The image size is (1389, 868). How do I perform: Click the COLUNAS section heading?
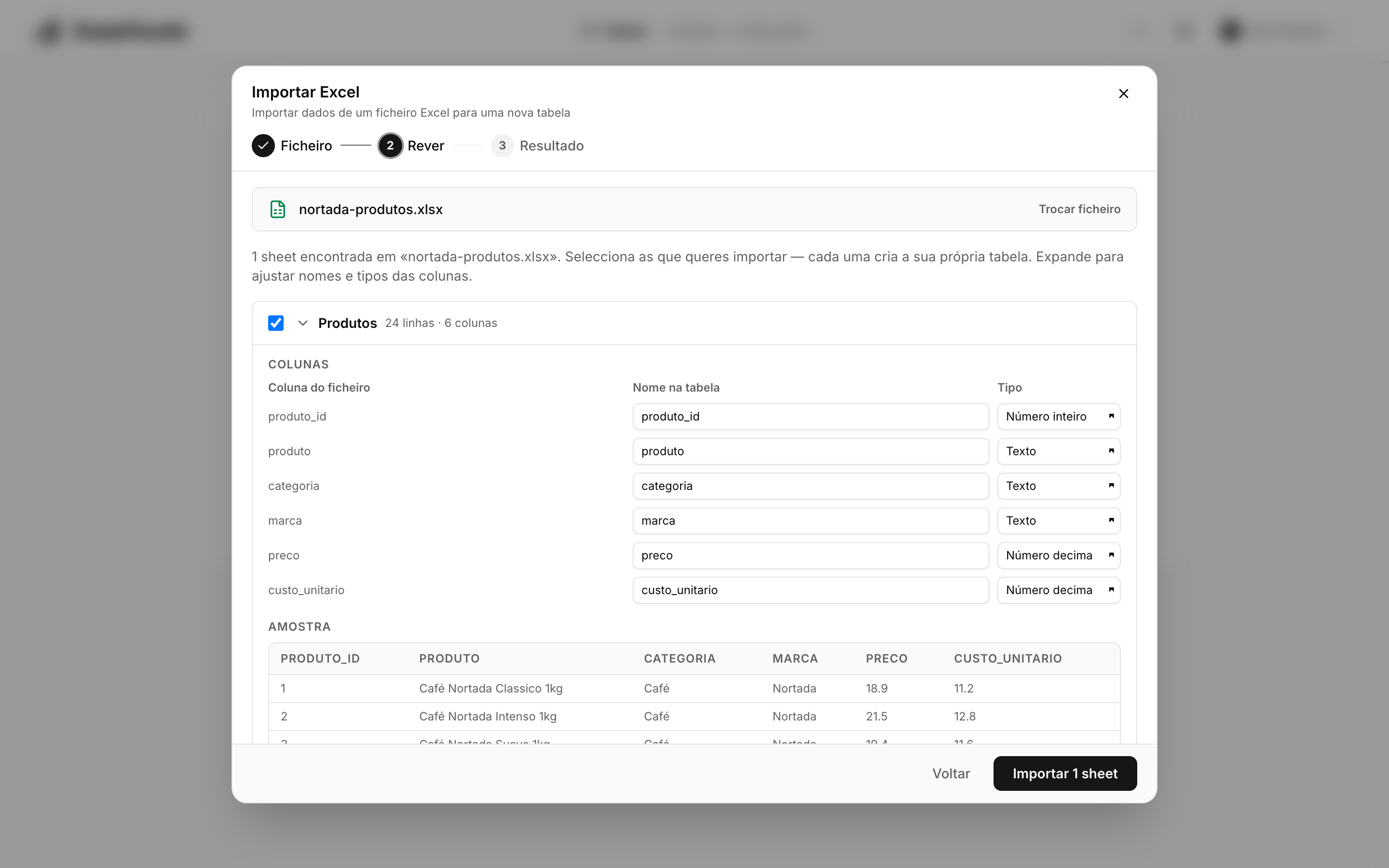[299, 365]
